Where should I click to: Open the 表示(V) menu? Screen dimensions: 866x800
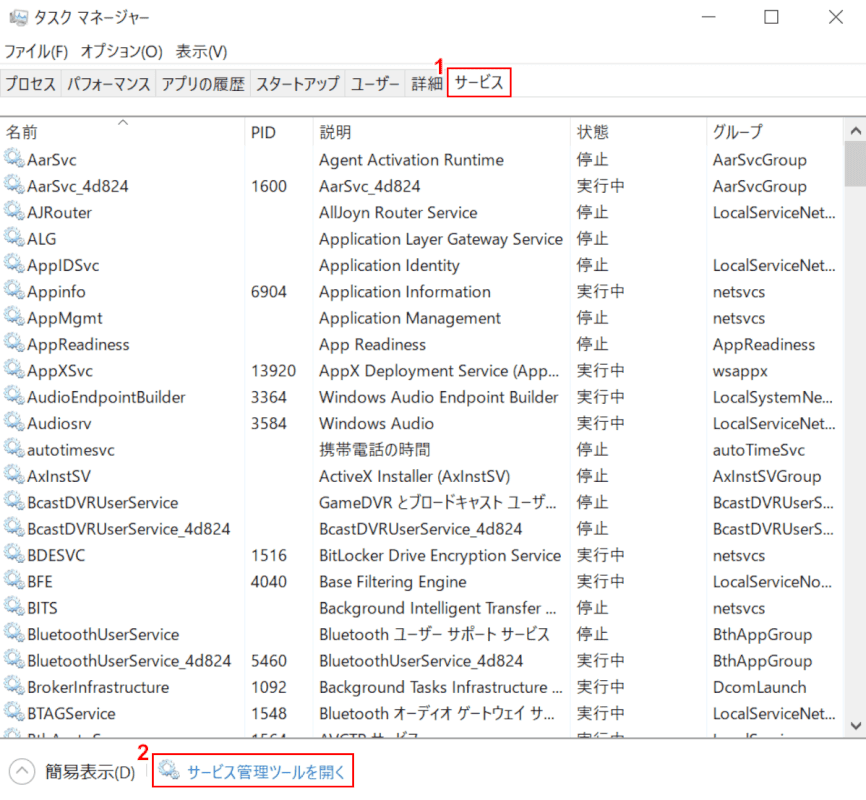[201, 52]
